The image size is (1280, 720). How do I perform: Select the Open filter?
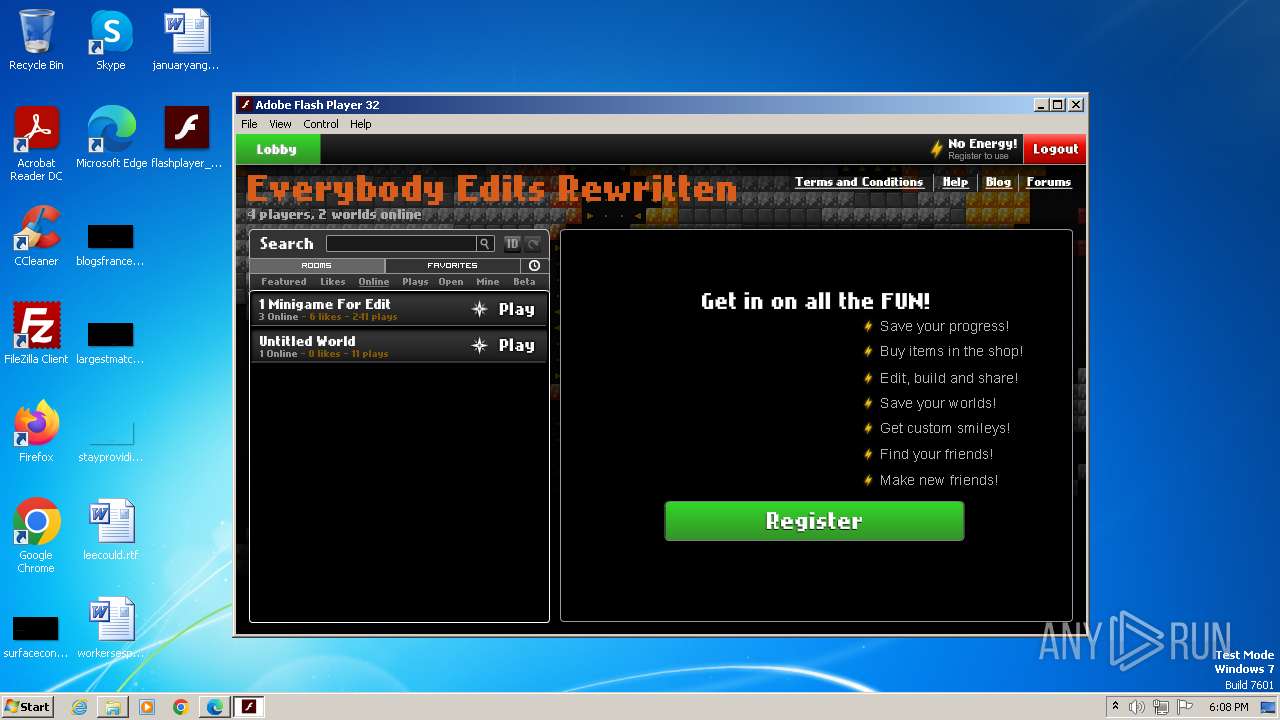451,282
